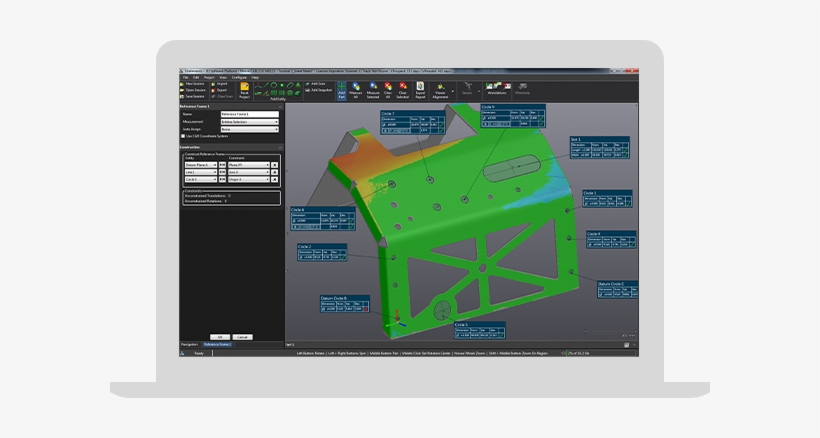Click the Viewer Alignment icon
Image resolution: width=820 pixels, height=438 pixels.
point(440,90)
